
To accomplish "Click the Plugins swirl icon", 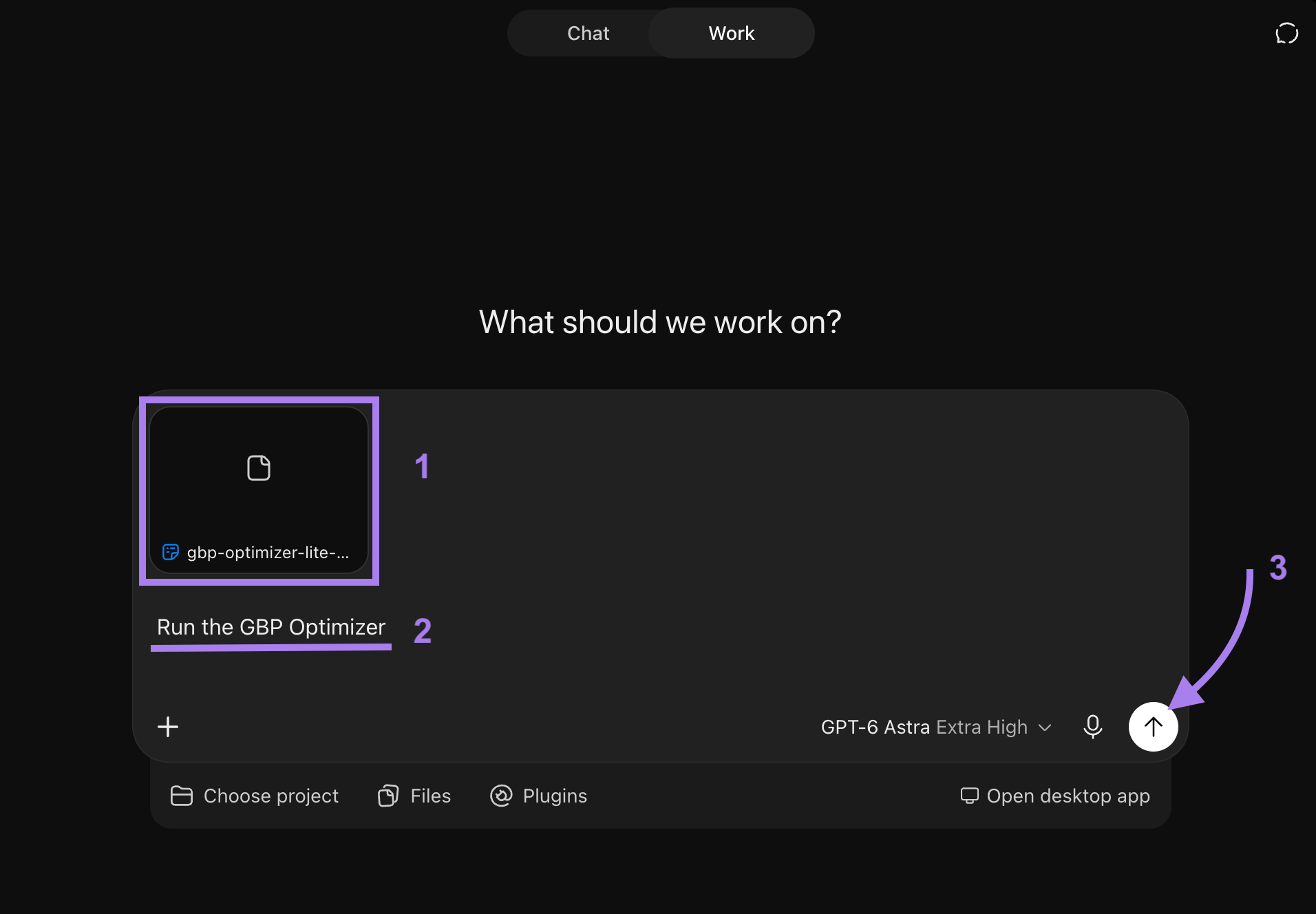I will (x=501, y=796).
